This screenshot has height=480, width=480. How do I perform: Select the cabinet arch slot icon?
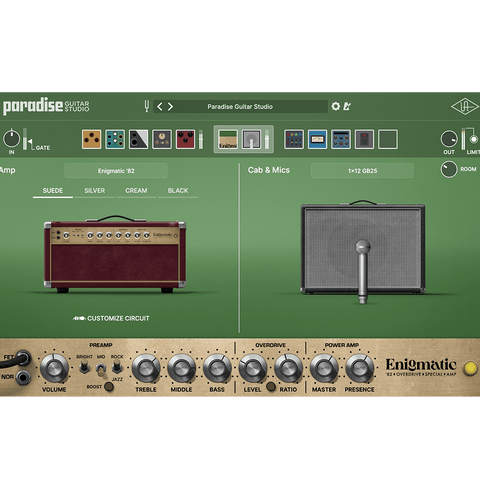pos(251,139)
